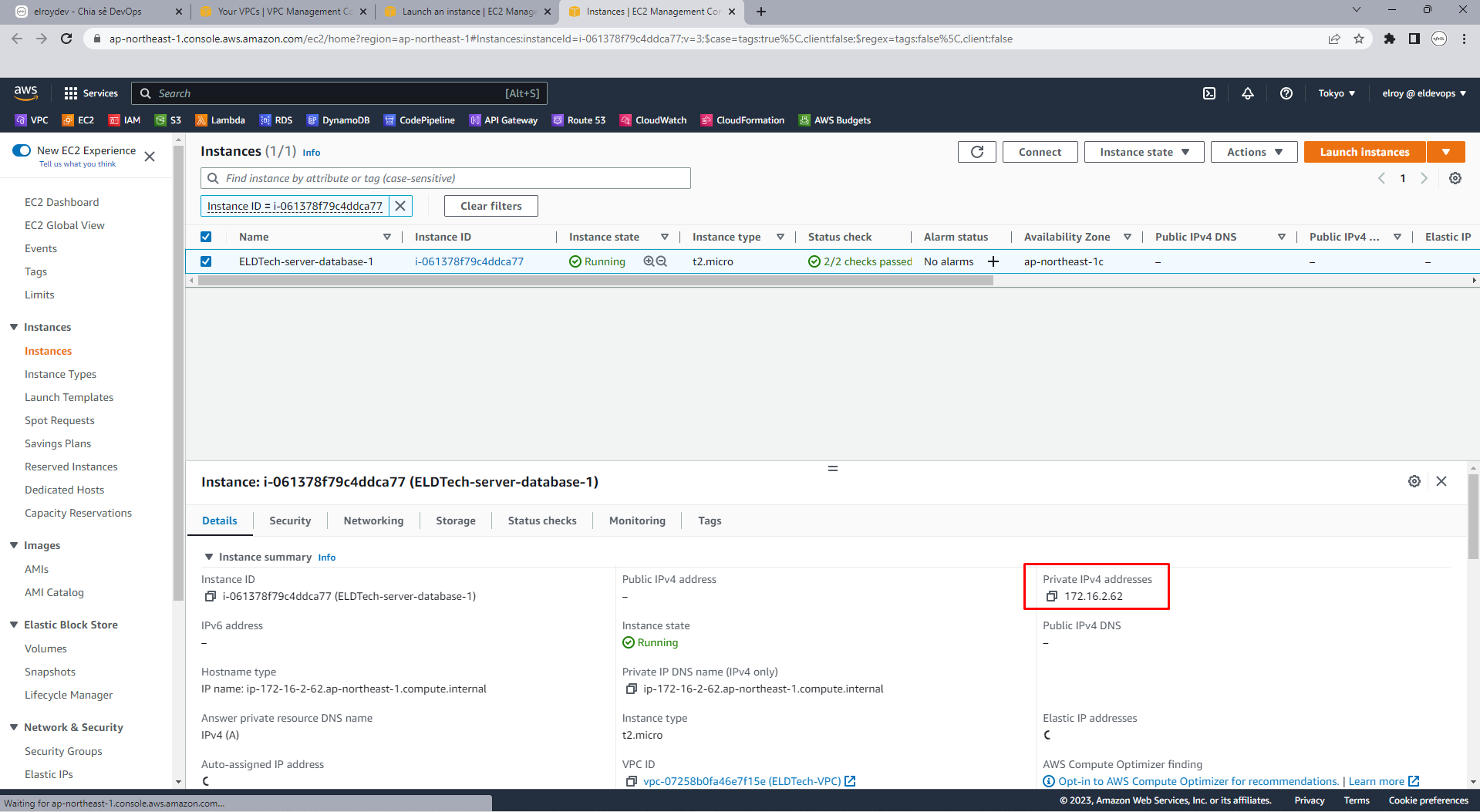Viewport: 1480px width, 812px height.
Task: Open AWS Budgets shortcut in favorites bar
Action: click(835, 120)
